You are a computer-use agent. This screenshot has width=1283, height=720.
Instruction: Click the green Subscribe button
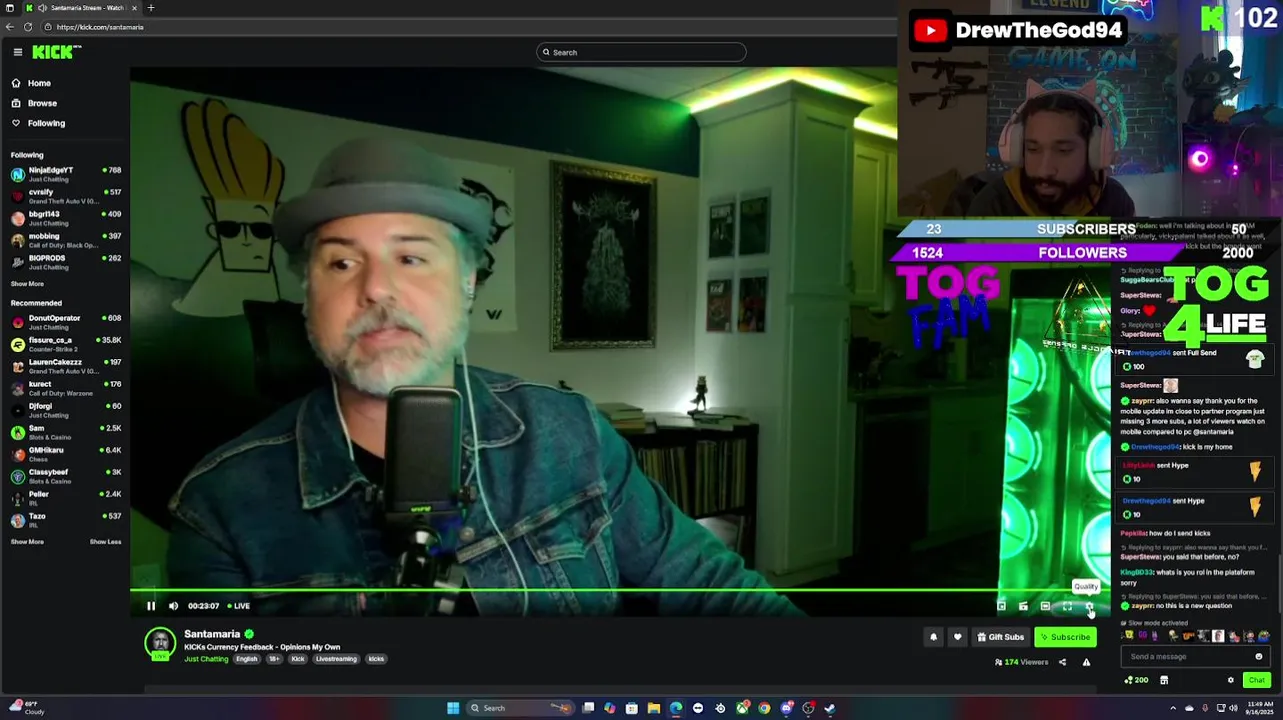point(1065,637)
